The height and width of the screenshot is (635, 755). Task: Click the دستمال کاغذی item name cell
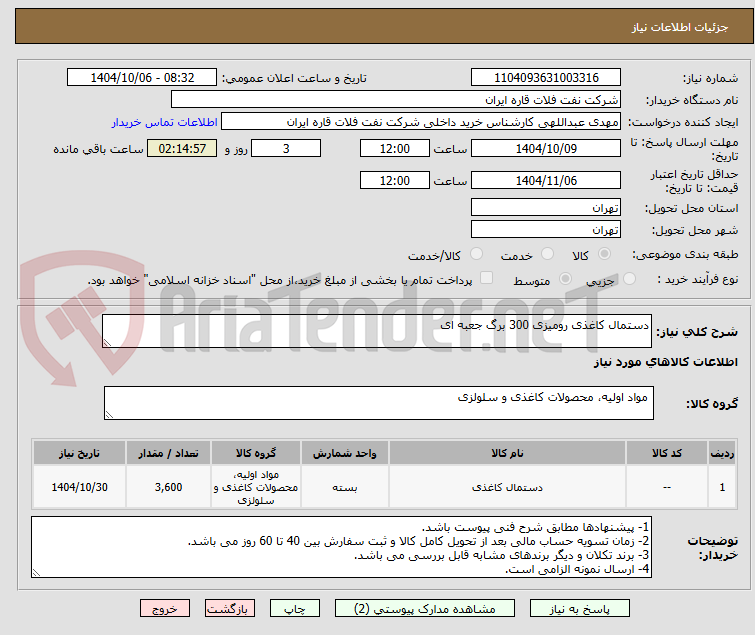pos(508,487)
